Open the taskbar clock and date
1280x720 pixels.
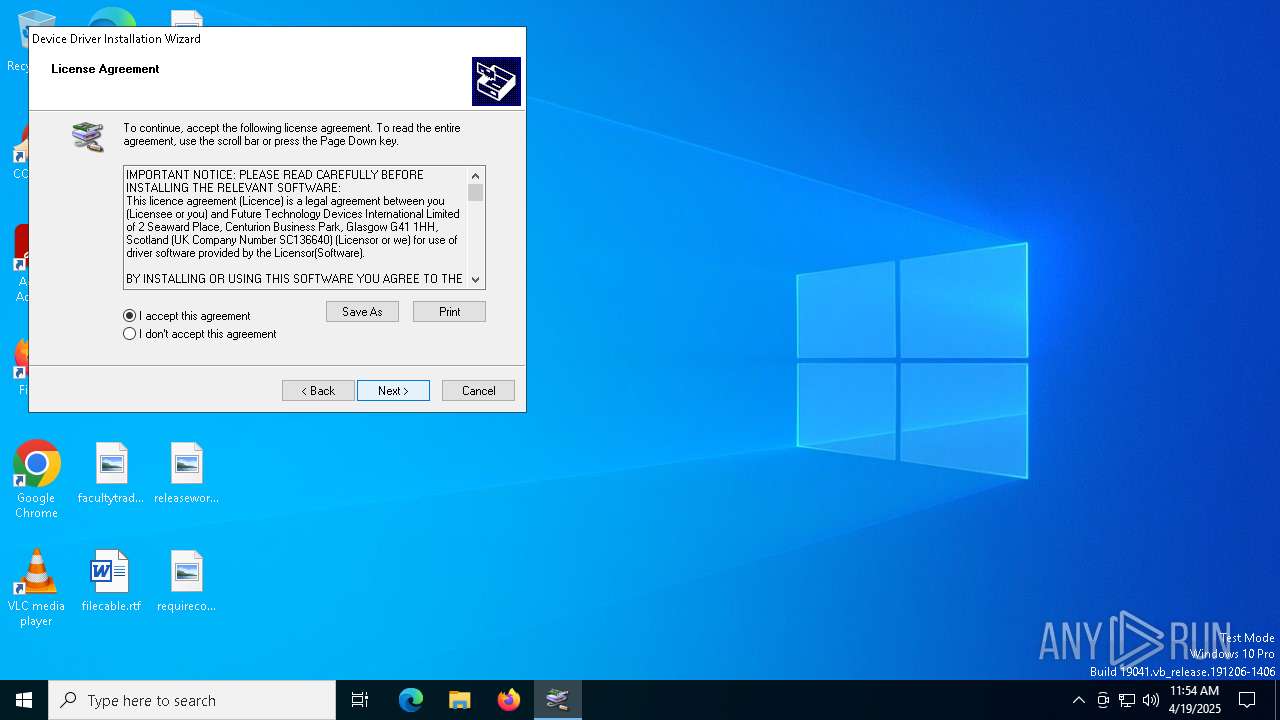tap(1194, 700)
